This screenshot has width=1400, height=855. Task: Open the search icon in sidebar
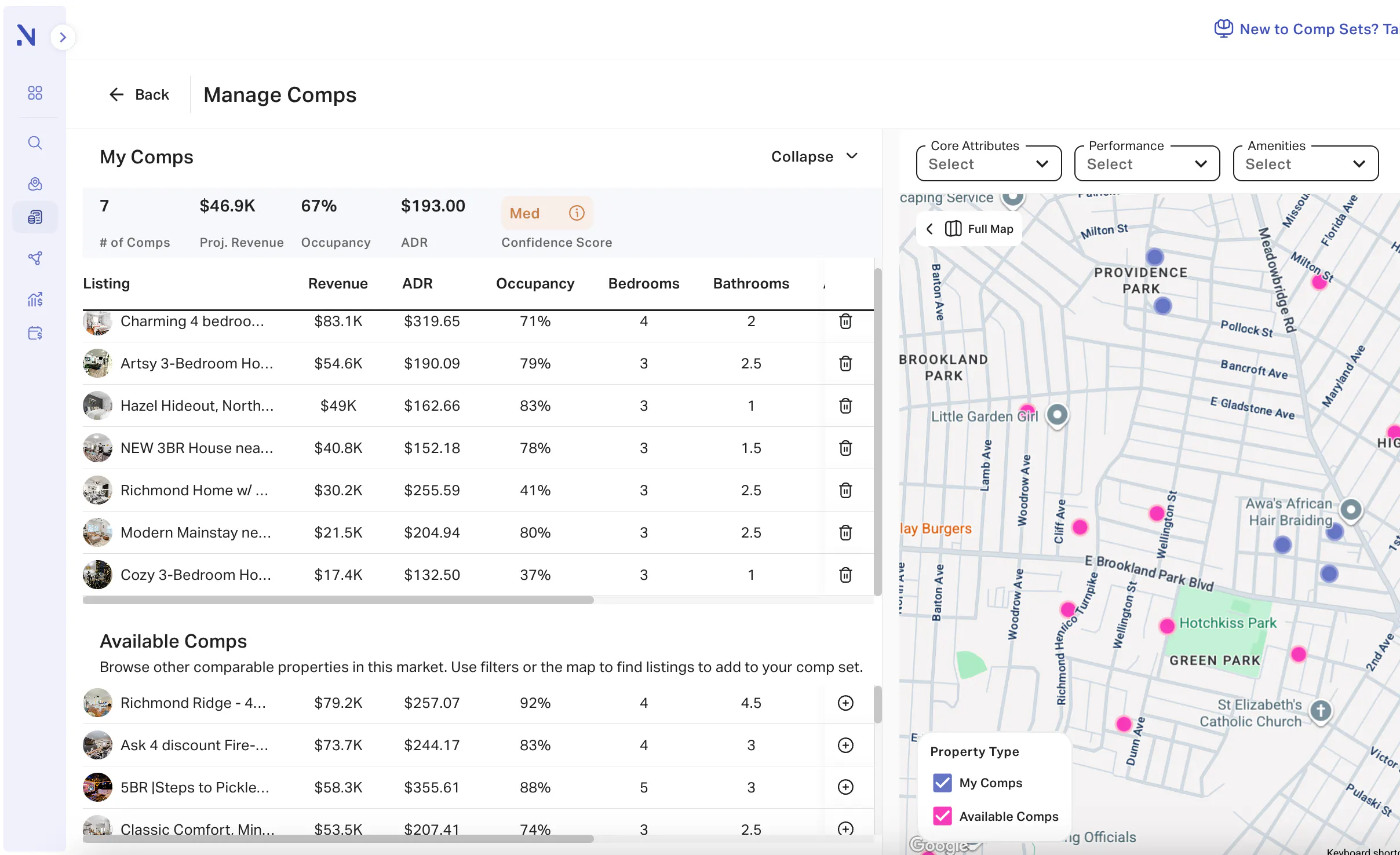35,142
